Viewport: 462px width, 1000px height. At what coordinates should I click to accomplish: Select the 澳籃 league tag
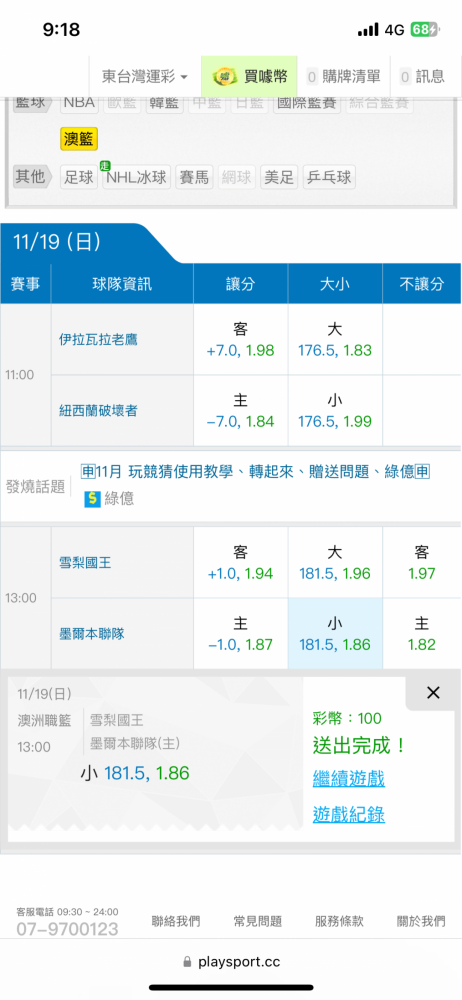coord(79,140)
